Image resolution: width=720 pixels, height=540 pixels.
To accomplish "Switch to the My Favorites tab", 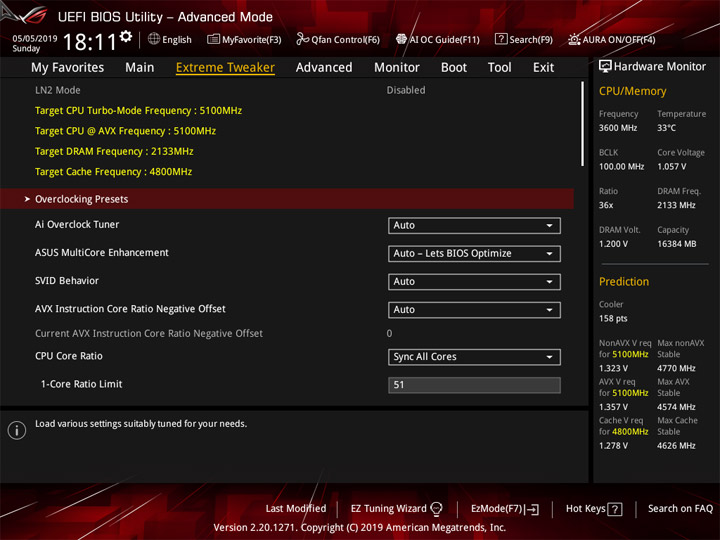I will [x=68, y=68].
